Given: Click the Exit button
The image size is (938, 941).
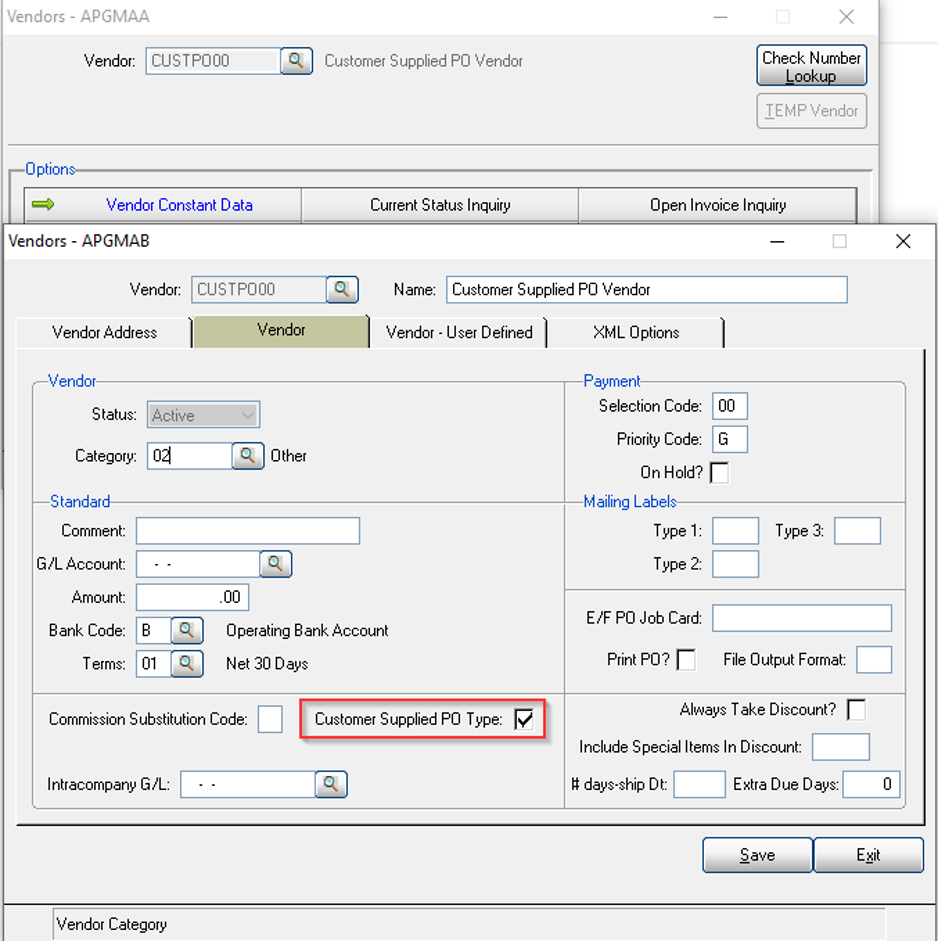Looking at the screenshot, I should (868, 855).
